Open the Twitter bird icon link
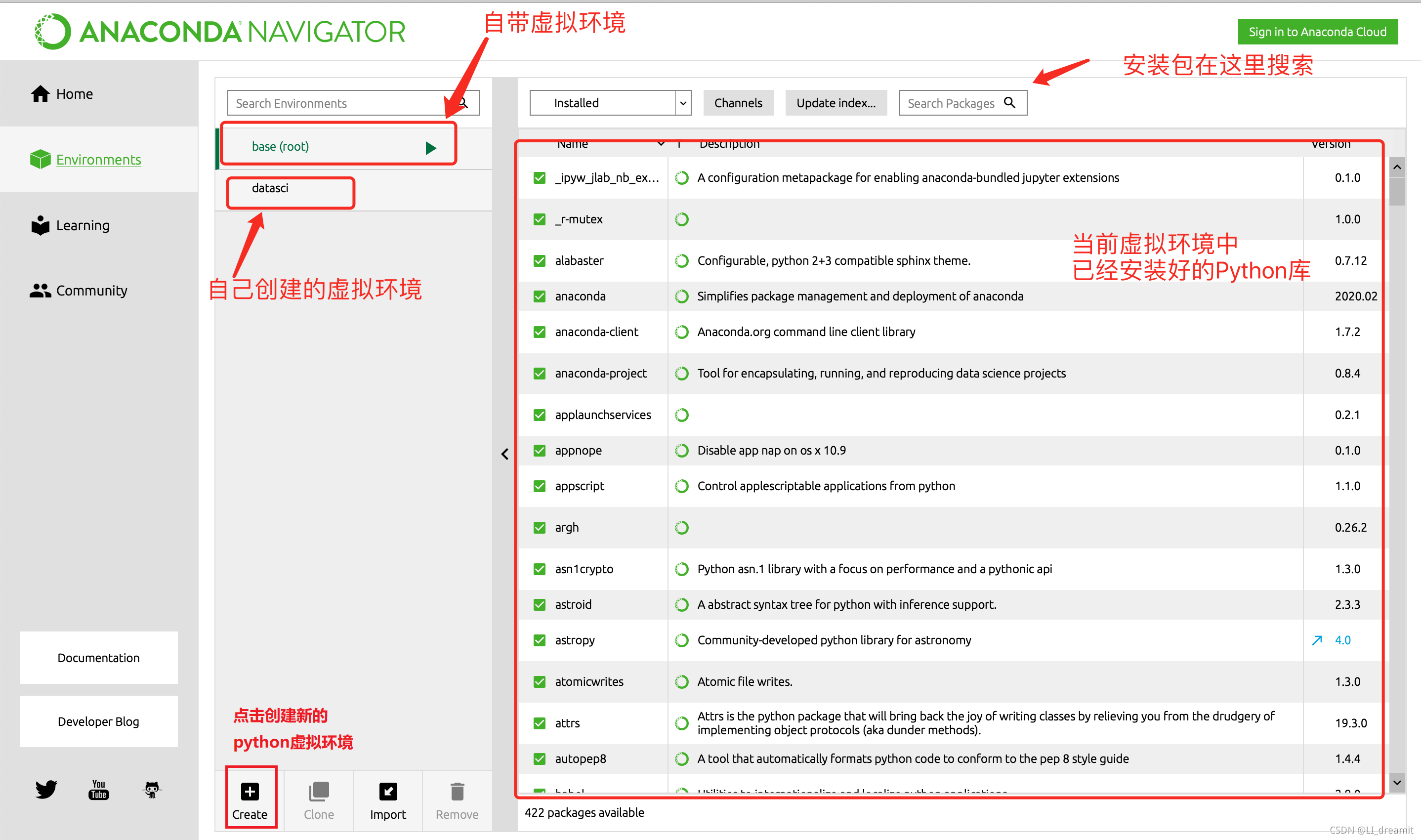Screen dimensions: 1421x840 (x=46, y=789)
